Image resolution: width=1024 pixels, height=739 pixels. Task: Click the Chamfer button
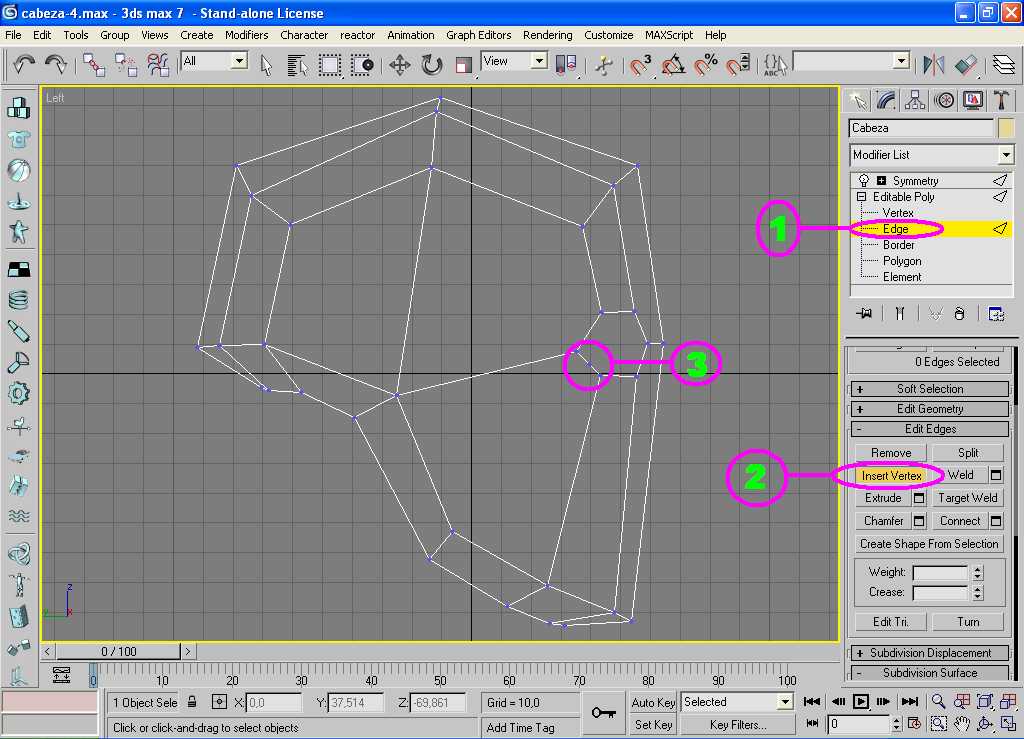coord(883,521)
